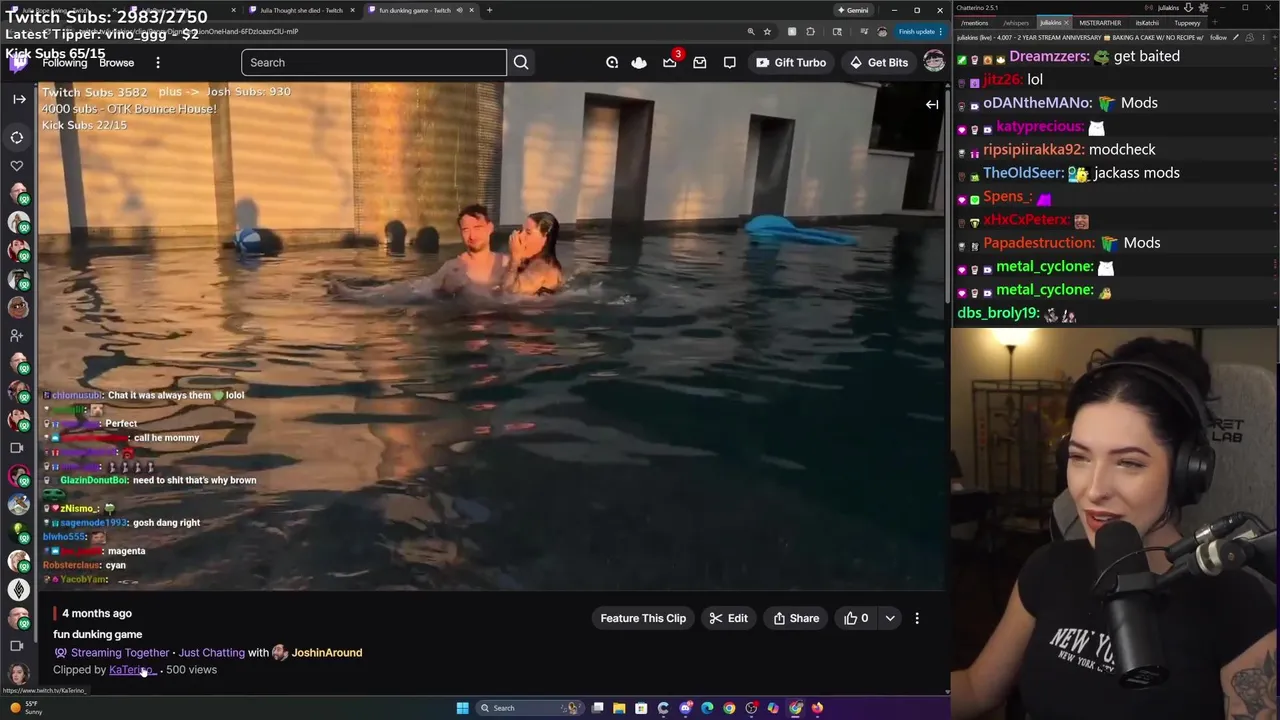Open the Streaming Together link

click(120, 652)
